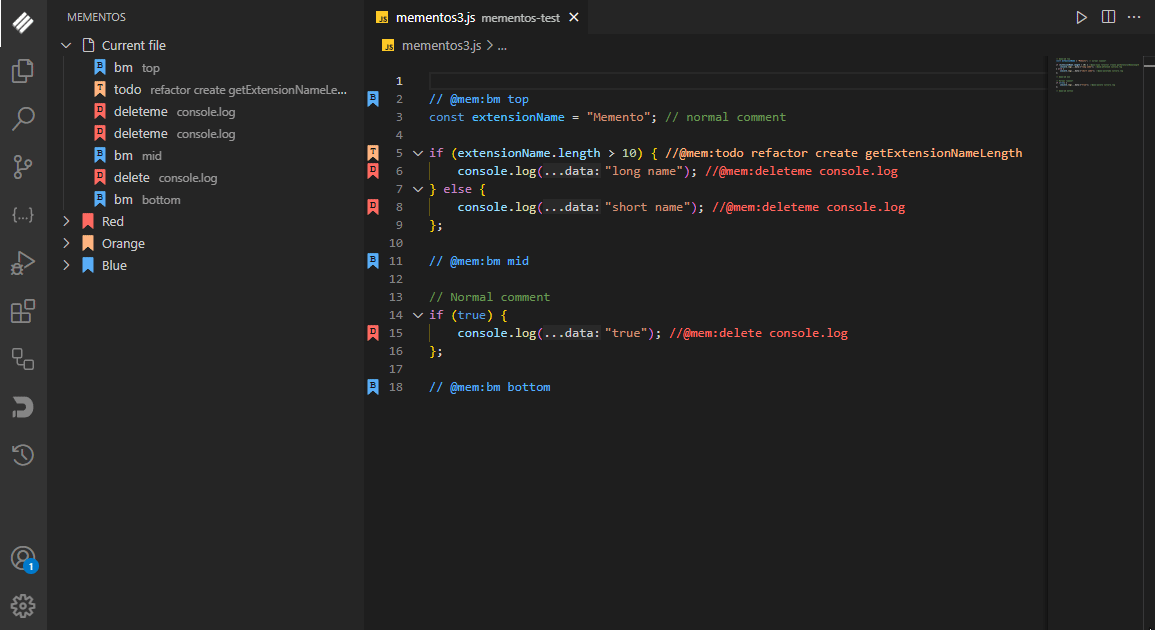Image resolution: width=1155 pixels, height=630 pixels.
Task: Expand the Orange group
Action: tap(66, 244)
